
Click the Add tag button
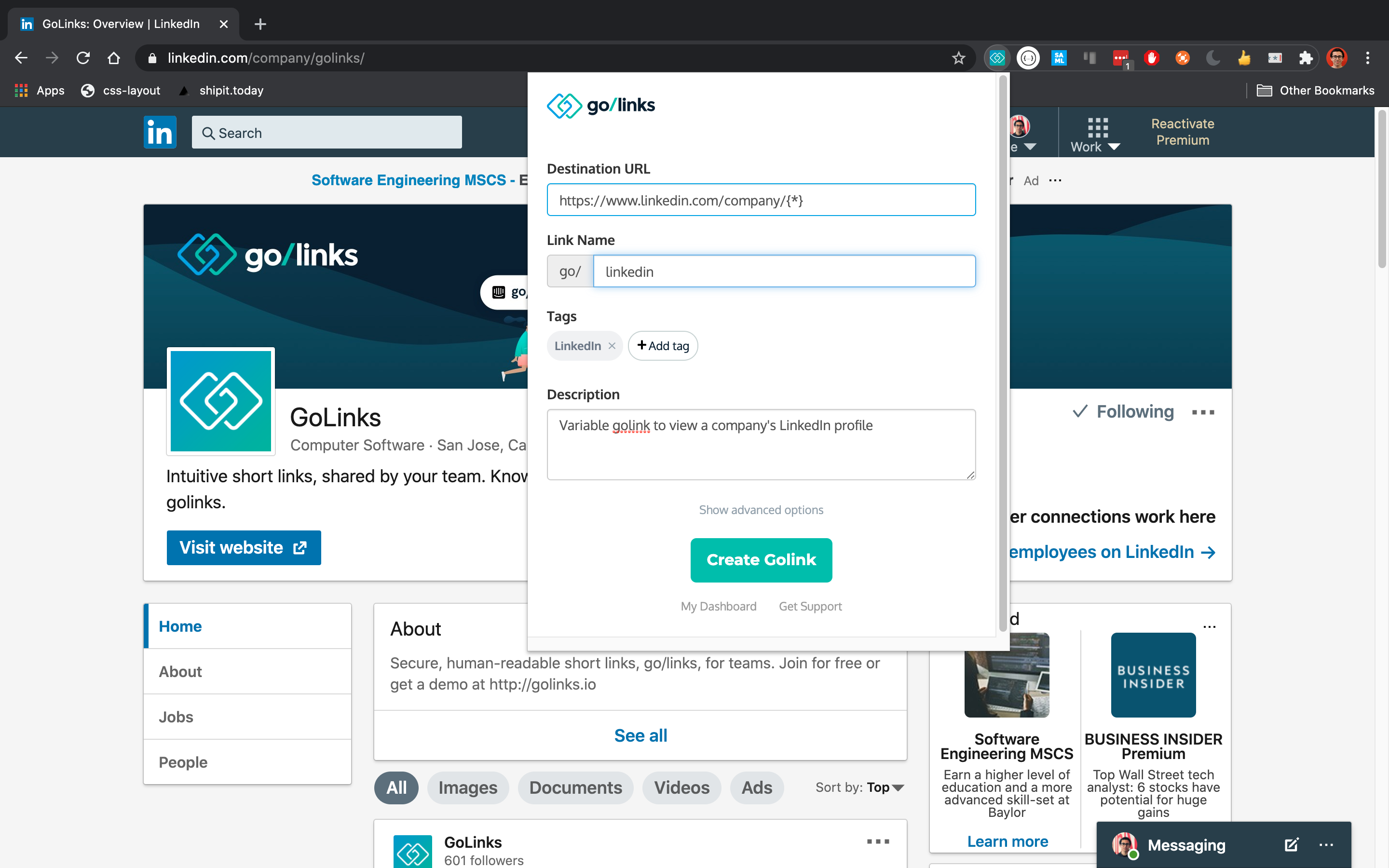click(663, 346)
